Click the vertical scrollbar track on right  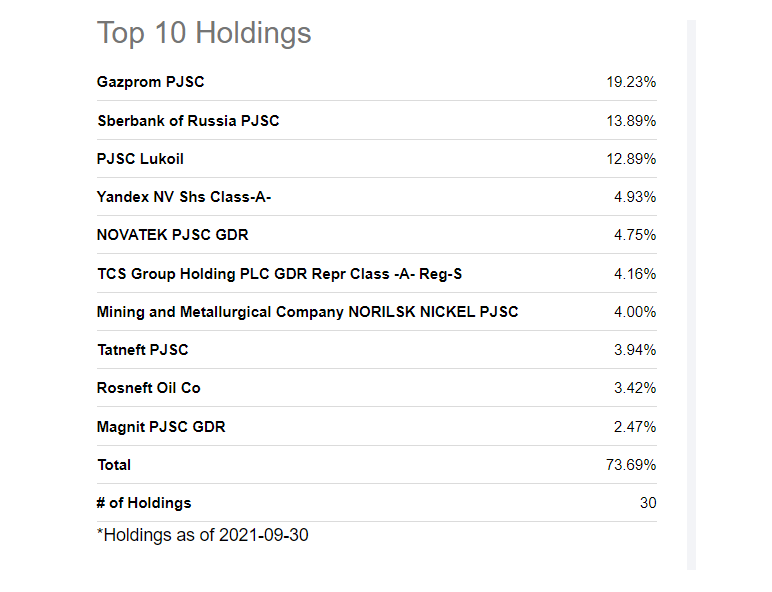(691, 295)
